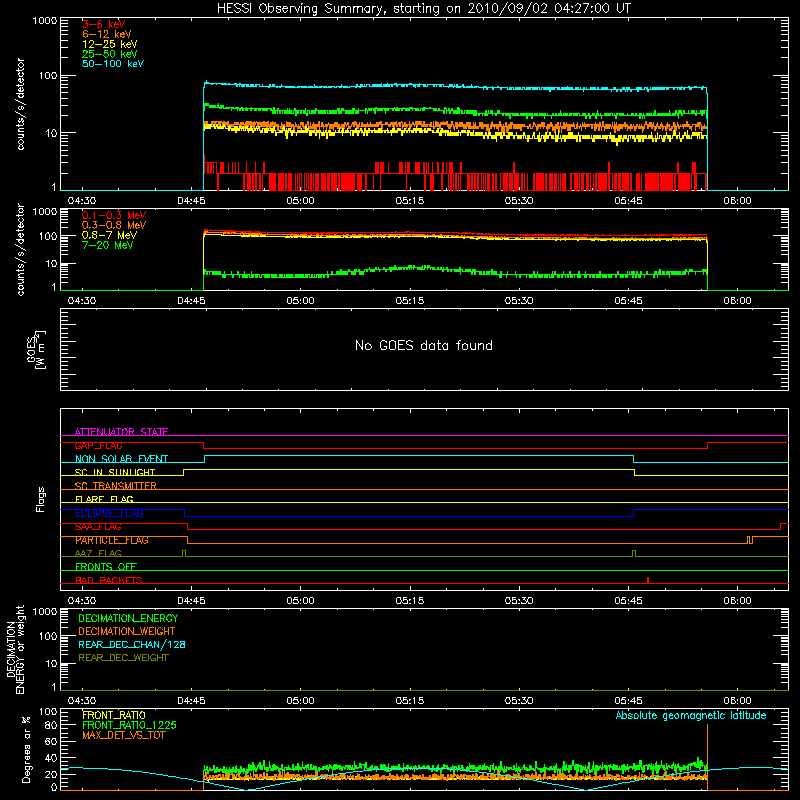Screen dimensions: 800x800
Task: Click the 04:45 tick label under keV panel
Action: coord(191,201)
